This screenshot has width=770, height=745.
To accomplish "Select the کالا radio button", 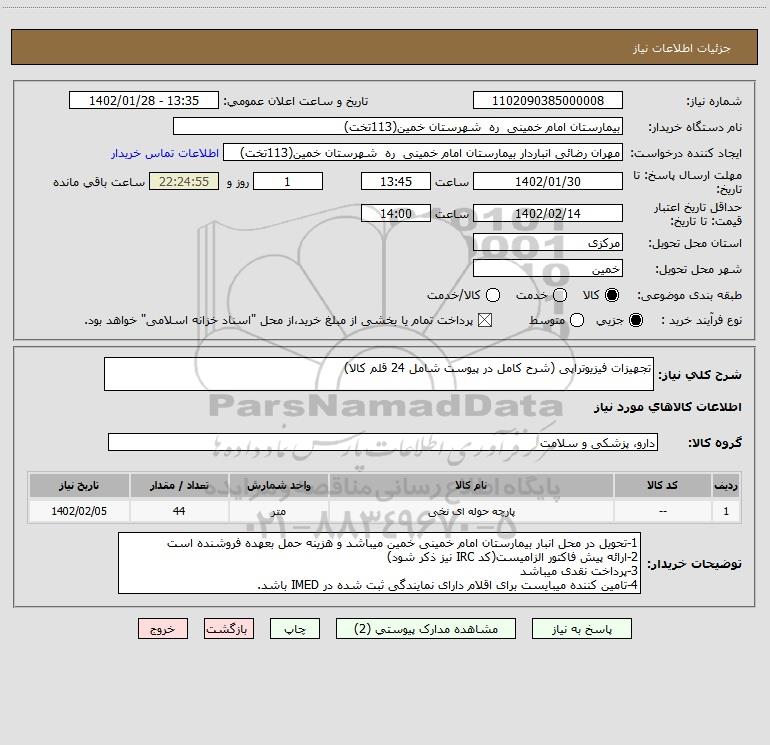I will click(612, 295).
